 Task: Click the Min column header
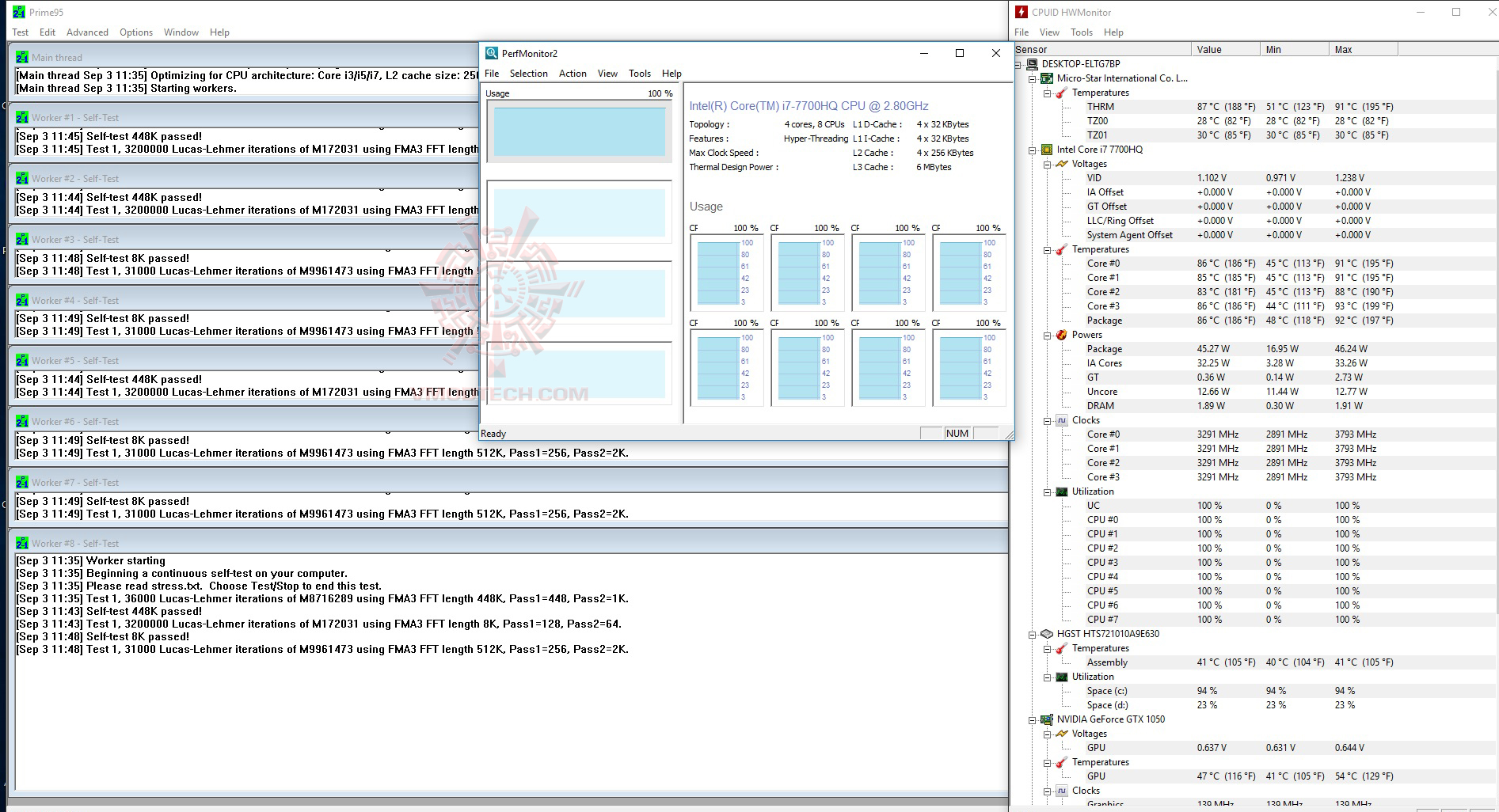click(1294, 49)
